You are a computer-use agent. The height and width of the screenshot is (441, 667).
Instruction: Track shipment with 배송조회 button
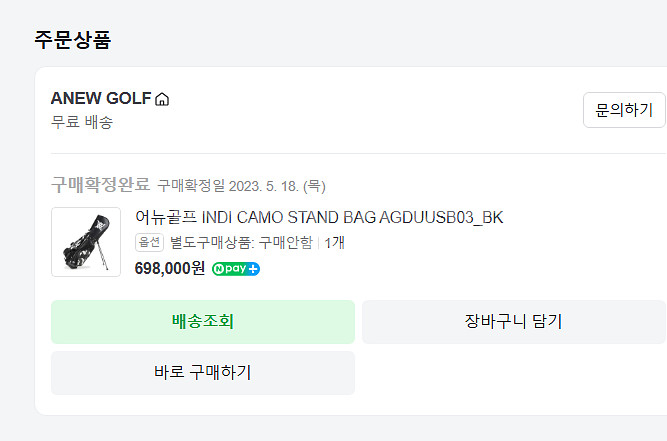point(203,321)
